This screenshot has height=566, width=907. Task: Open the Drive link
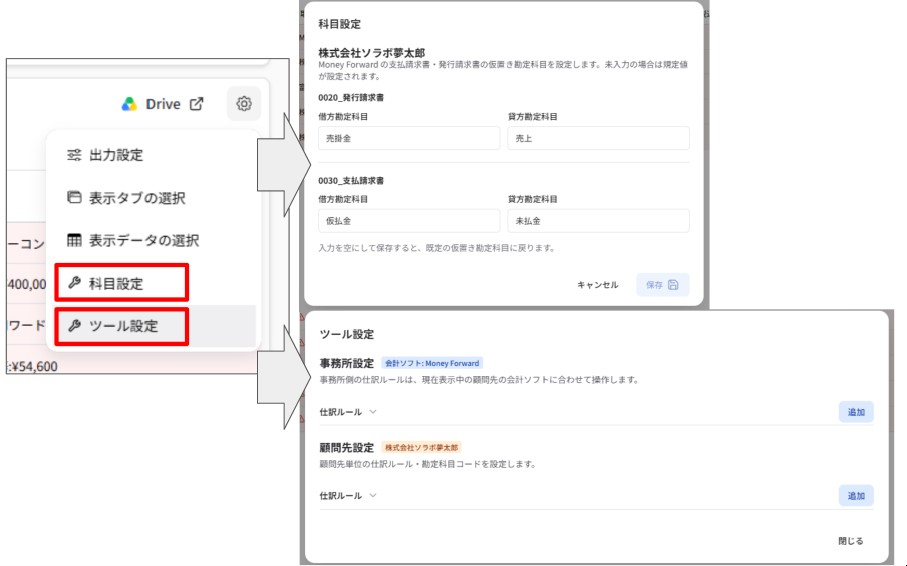pos(163,104)
